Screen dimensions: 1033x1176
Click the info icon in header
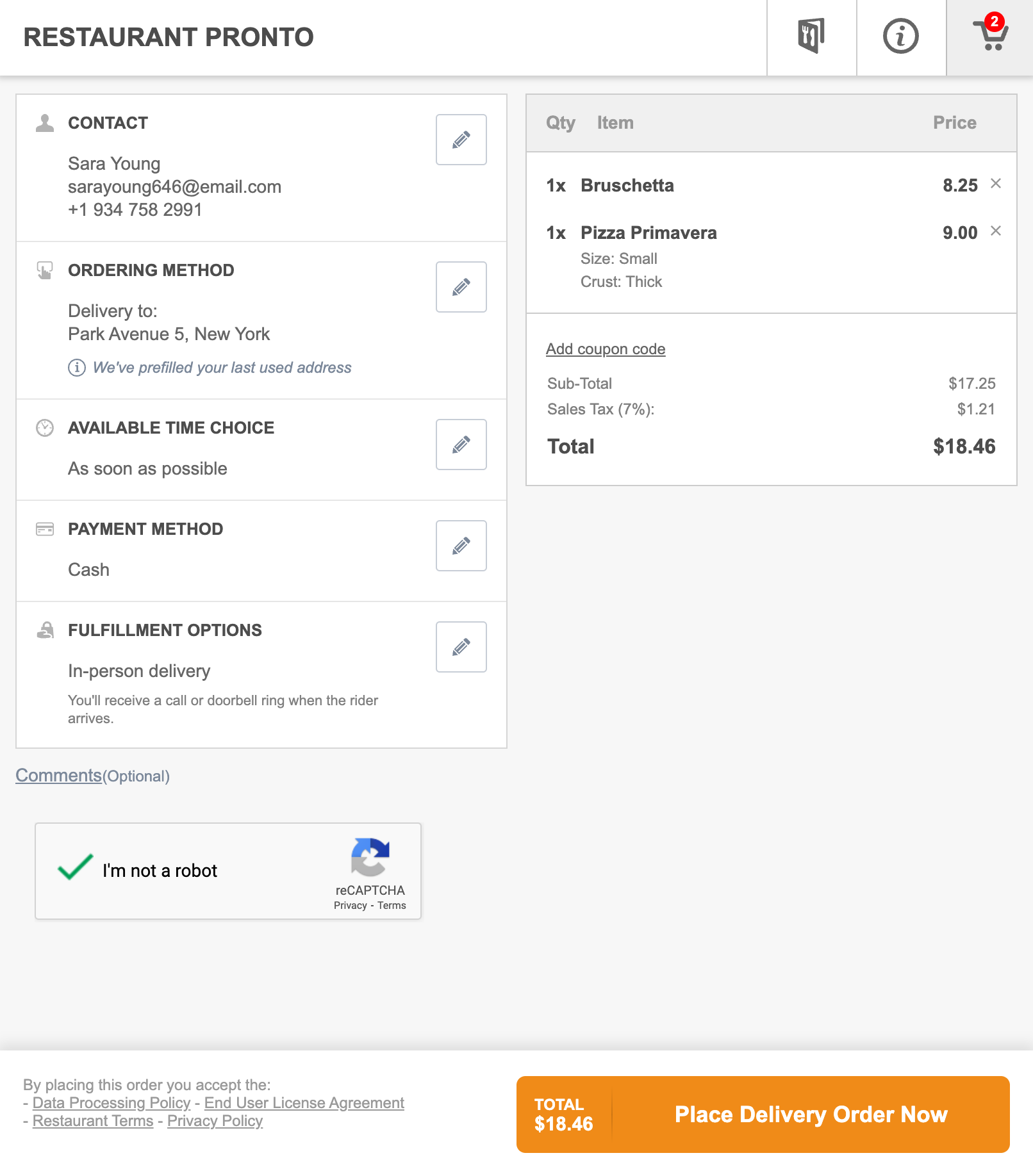click(x=900, y=37)
